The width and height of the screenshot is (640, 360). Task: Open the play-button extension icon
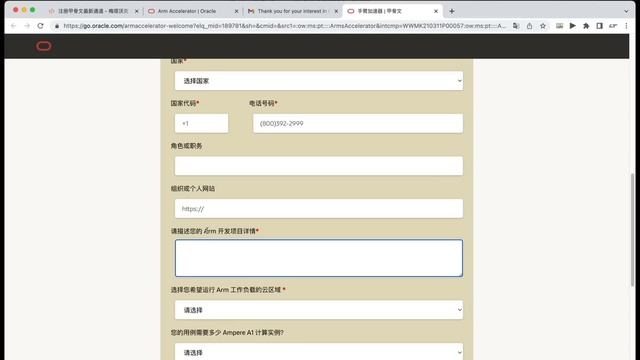[x=573, y=26]
